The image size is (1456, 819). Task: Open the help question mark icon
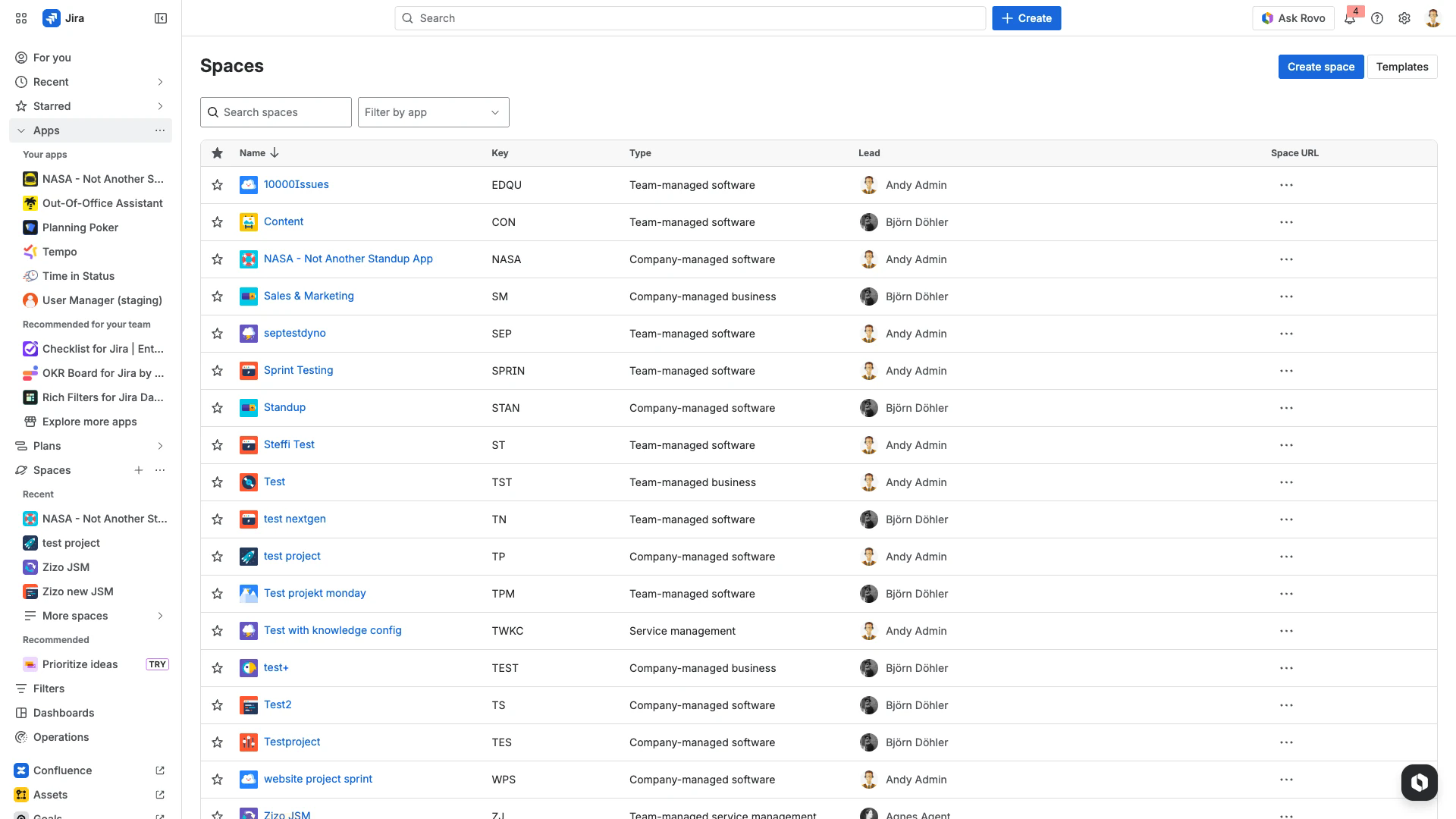(1377, 18)
